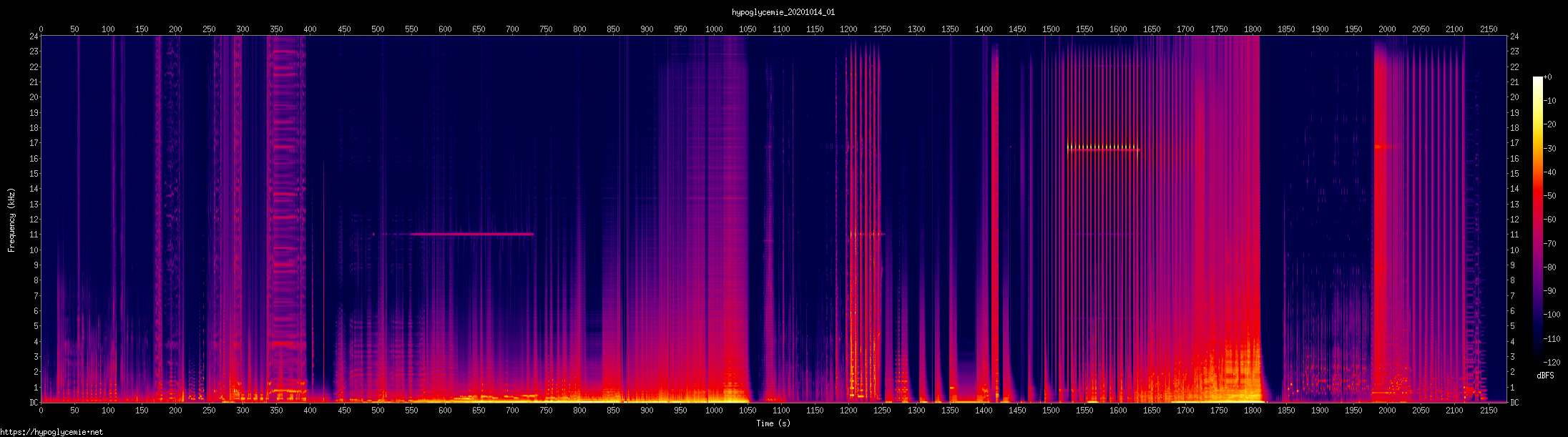Screen dimensions: 1568x437
Task: Click the hypoglycemie_20201014_01 title text
Action: (x=783, y=12)
